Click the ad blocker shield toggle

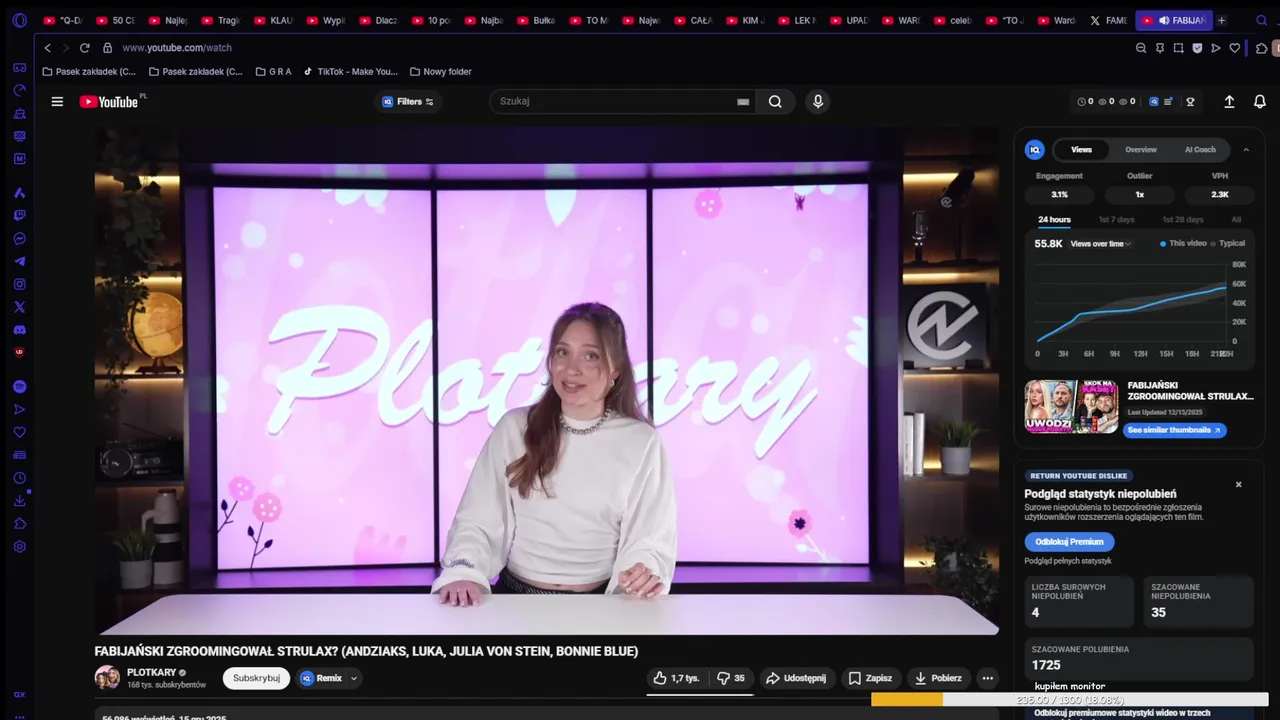[1197, 47]
